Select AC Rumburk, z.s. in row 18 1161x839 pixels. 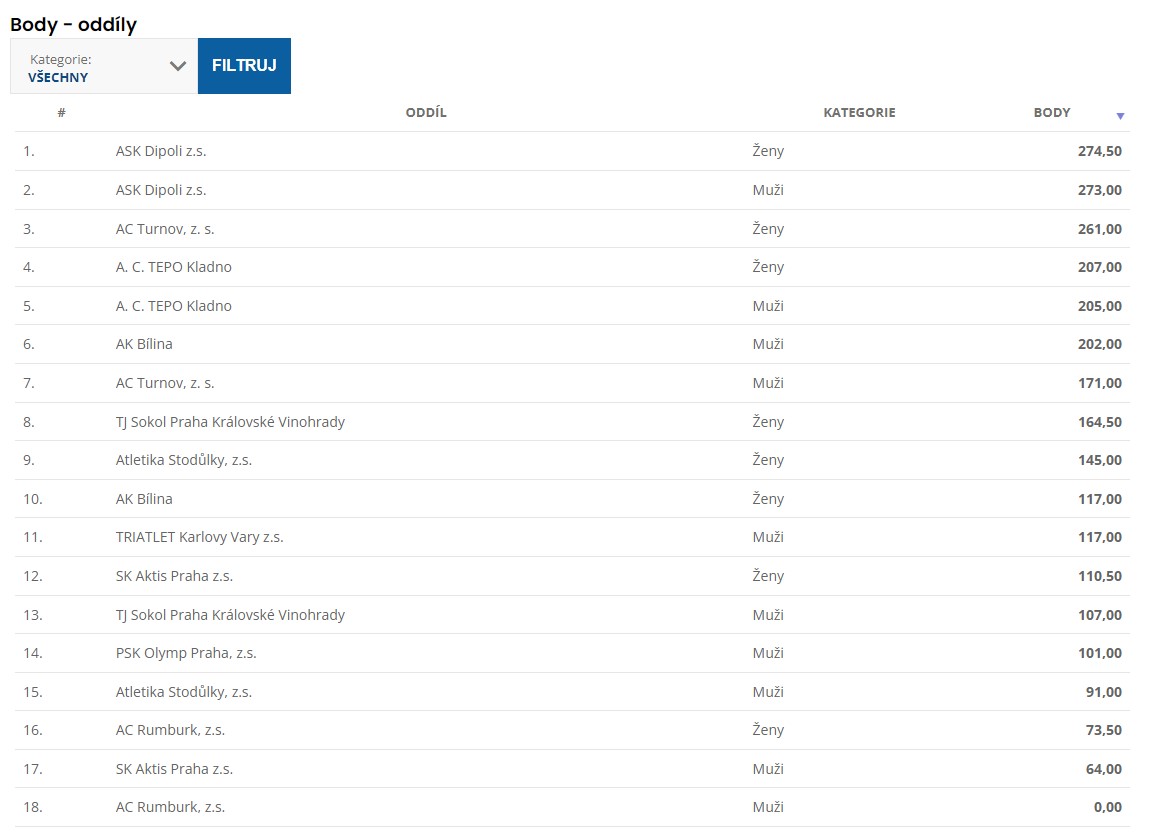tap(170, 807)
